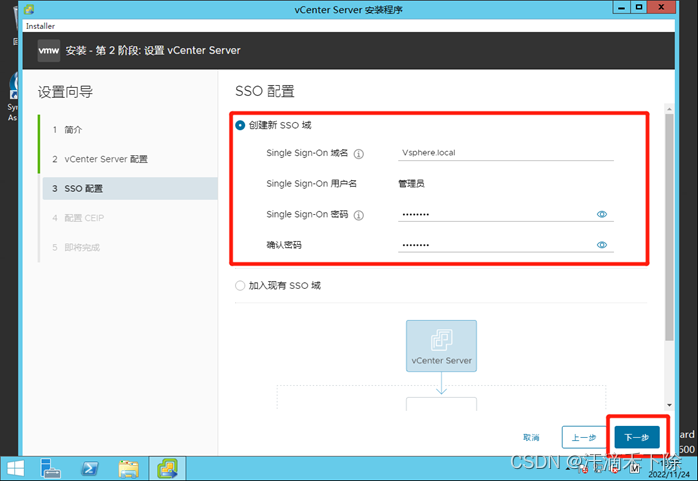Reveal the 确认密码 field with eye icon
The width and height of the screenshot is (698, 481).
tap(601, 245)
